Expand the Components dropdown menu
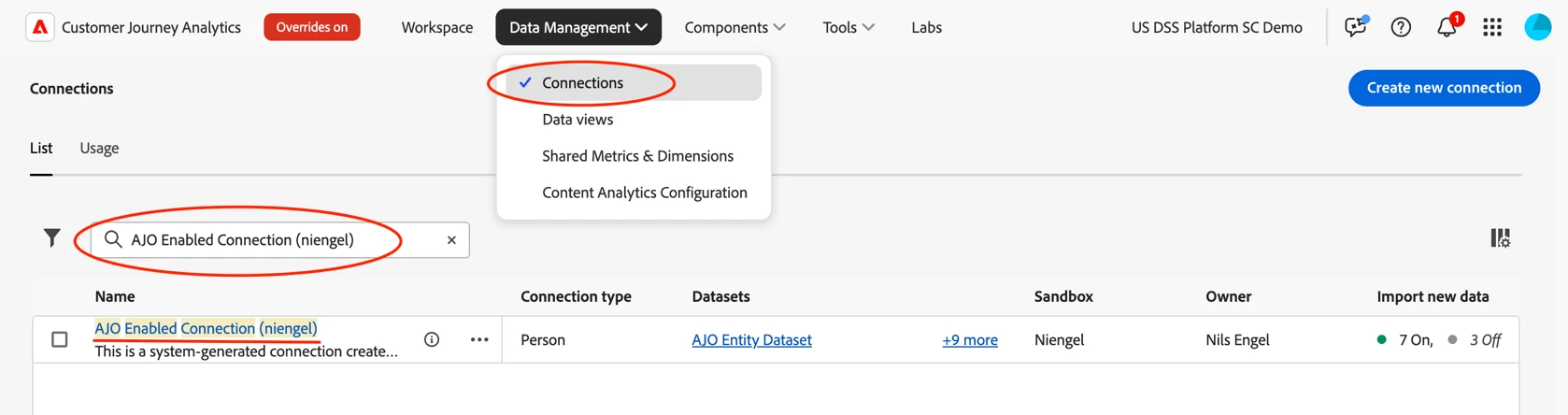This screenshot has width=1568, height=415. click(x=734, y=27)
